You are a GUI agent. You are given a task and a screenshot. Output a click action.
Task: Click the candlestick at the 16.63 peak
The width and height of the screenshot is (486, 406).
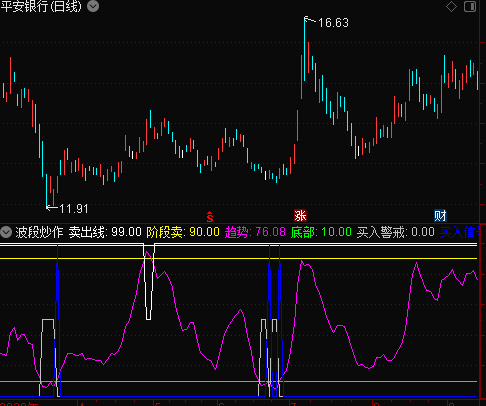305,50
